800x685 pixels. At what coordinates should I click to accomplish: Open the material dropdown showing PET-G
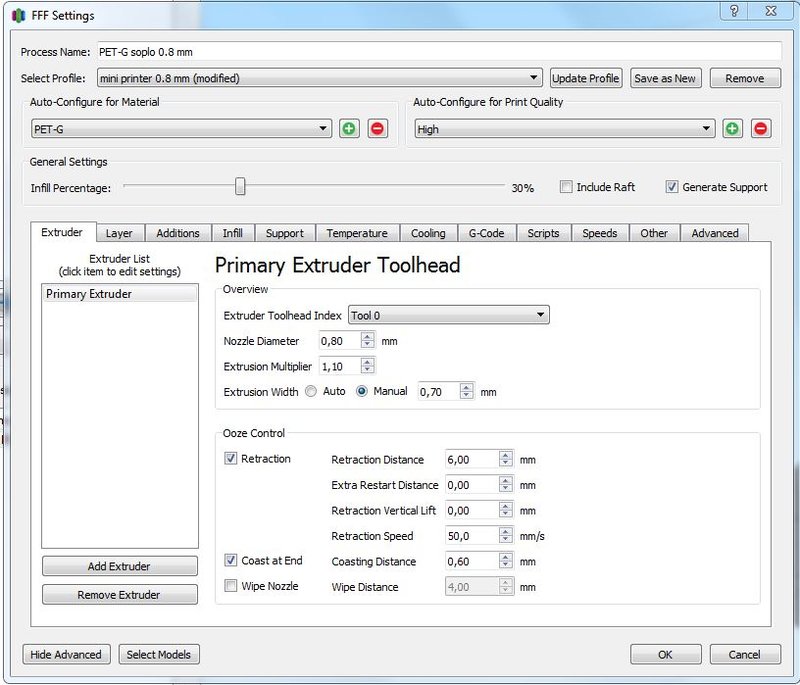tap(182, 129)
